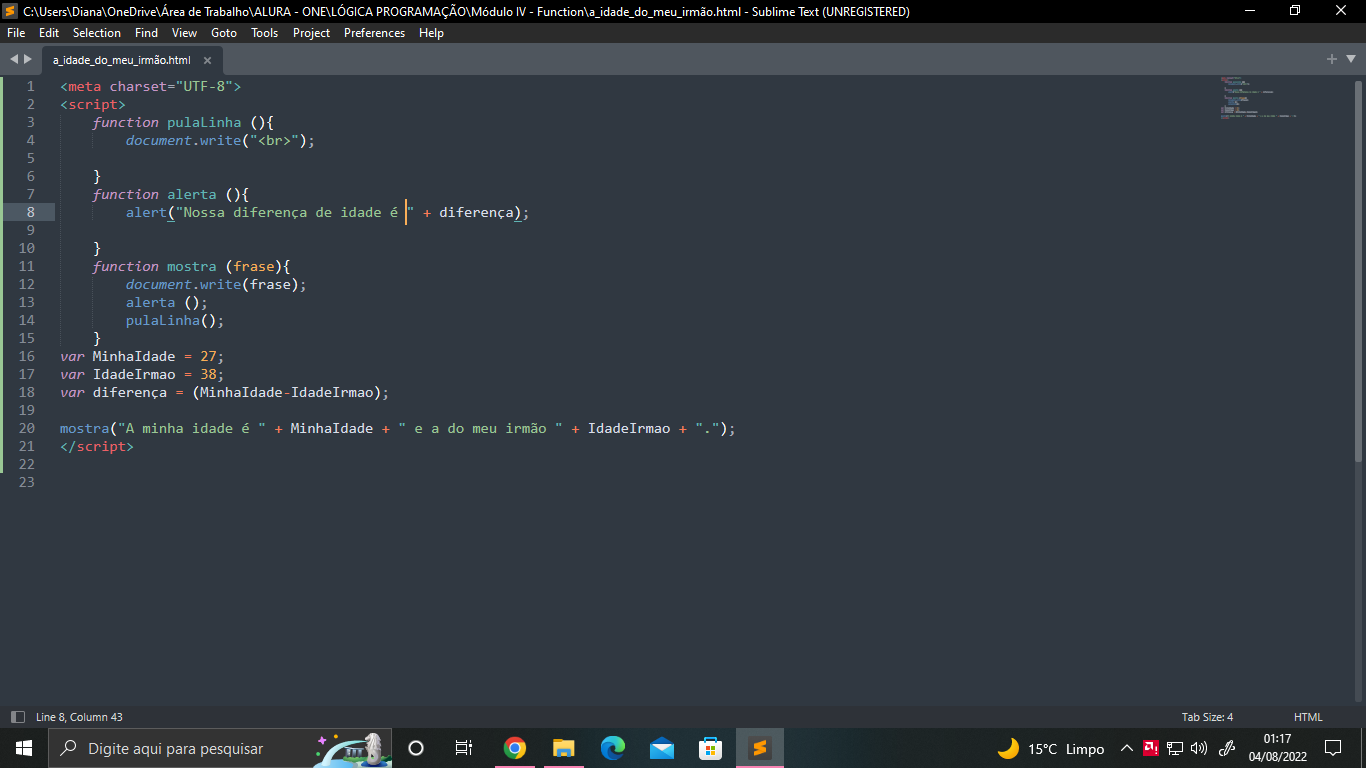Open the Tools menu
The image size is (1366, 768).
pos(265,33)
